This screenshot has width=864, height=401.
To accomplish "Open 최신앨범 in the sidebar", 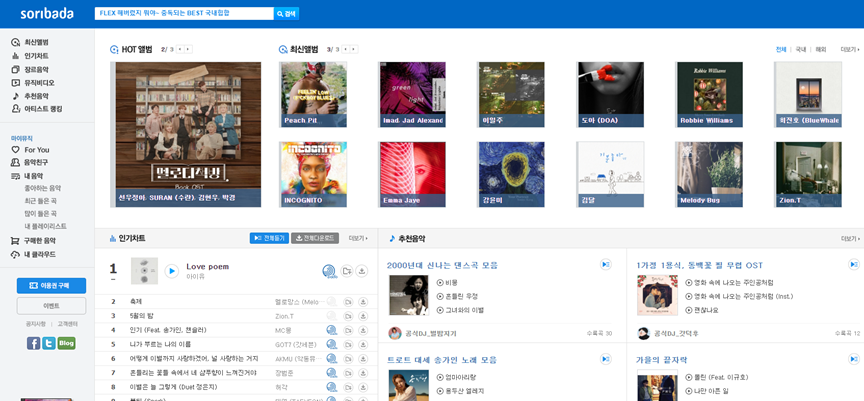I will [36, 42].
